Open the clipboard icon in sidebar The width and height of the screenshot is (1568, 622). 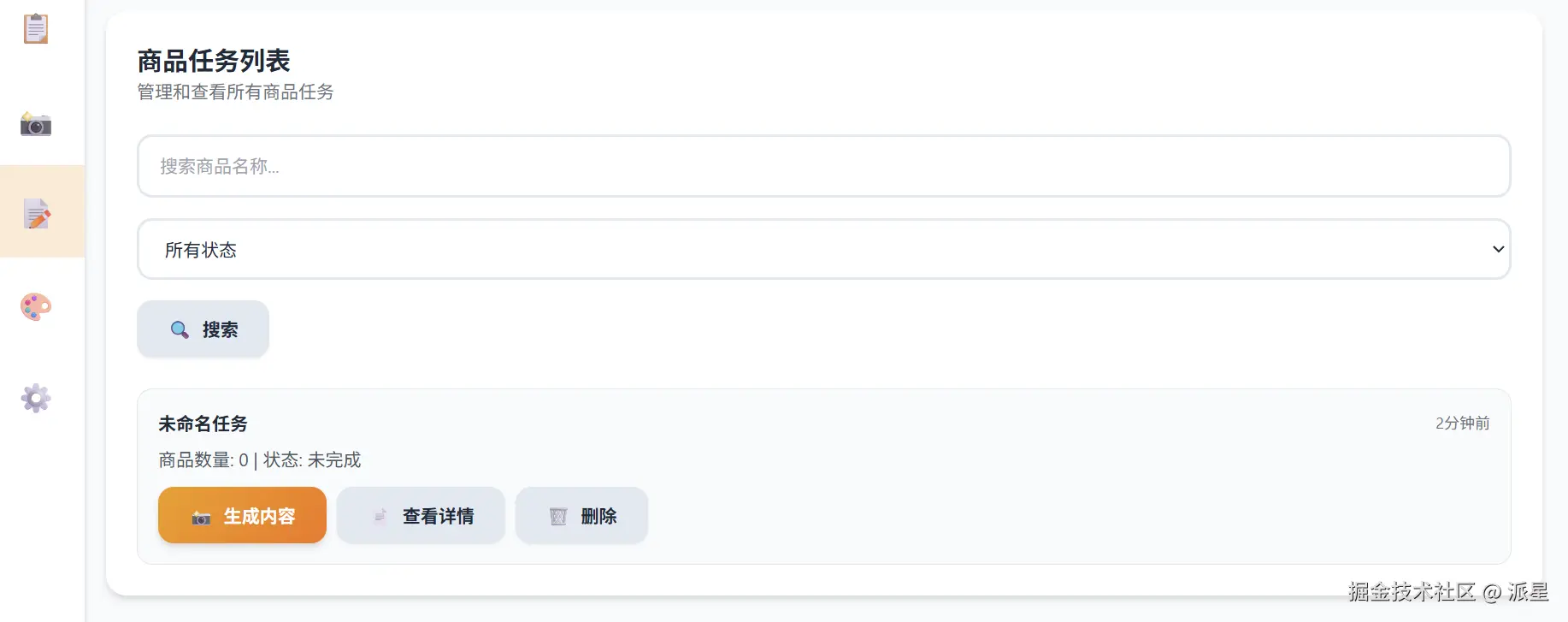(x=36, y=28)
